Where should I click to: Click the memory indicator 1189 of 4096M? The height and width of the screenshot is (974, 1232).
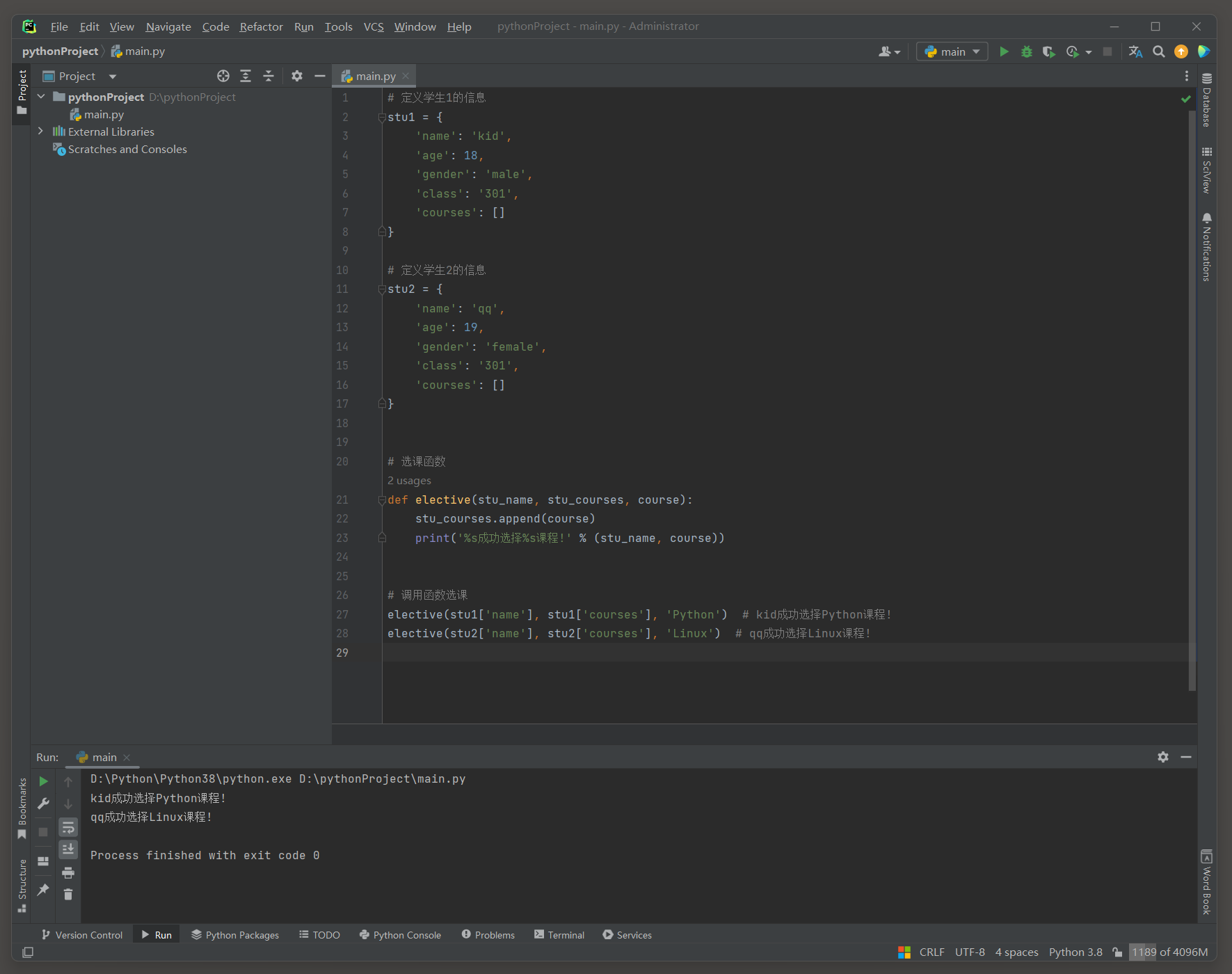tap(1169, 952)
